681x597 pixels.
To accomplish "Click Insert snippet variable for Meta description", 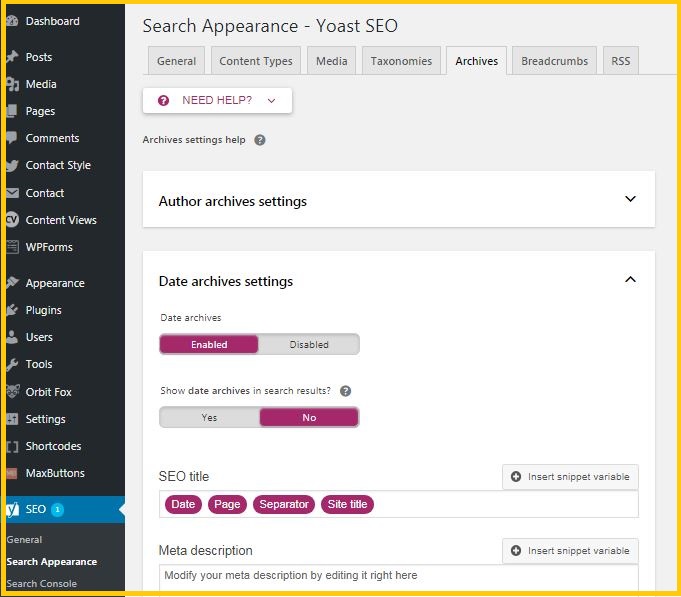I will coord(570,551).
